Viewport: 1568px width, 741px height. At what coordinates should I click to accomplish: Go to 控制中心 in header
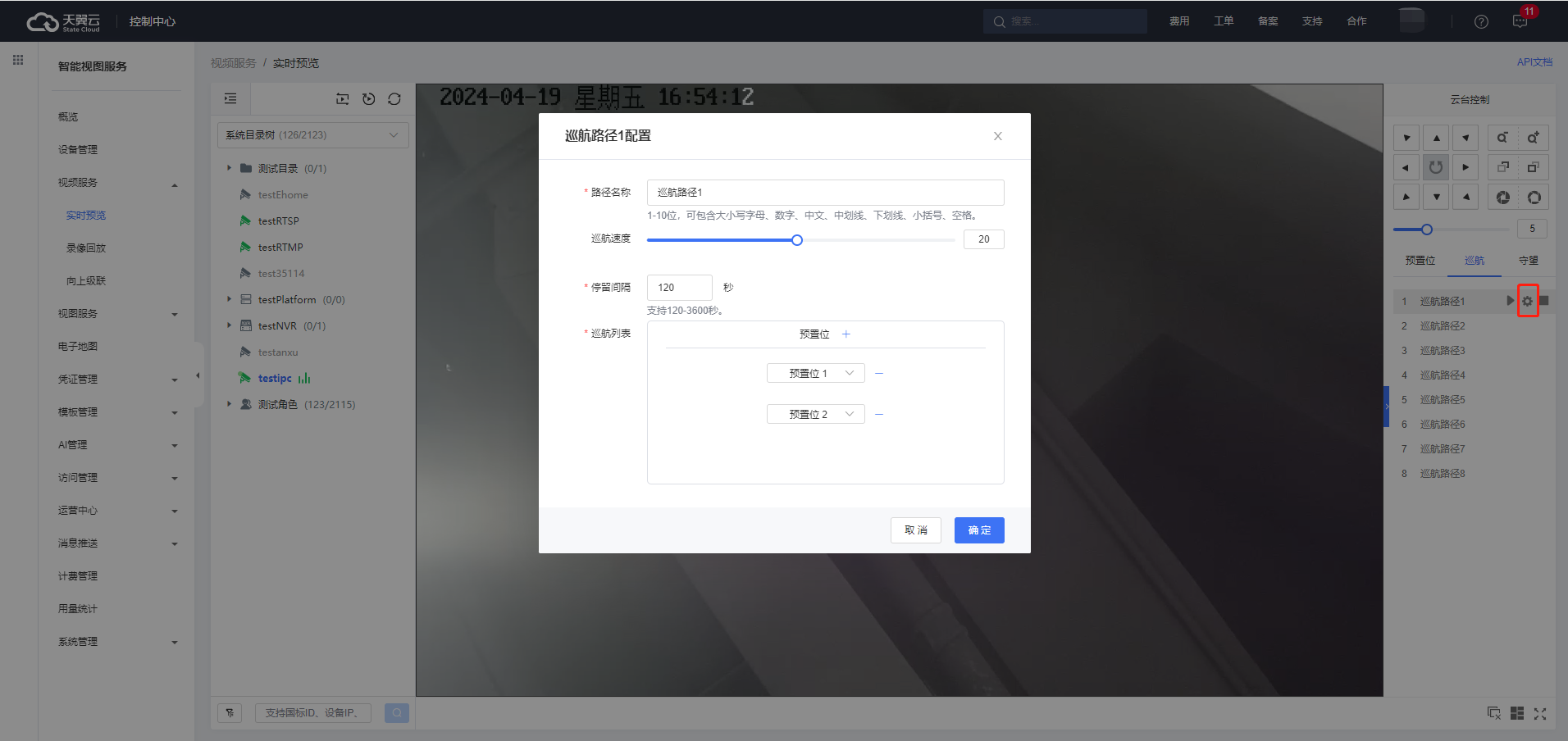pyautogui.click(x=153, y=21)
